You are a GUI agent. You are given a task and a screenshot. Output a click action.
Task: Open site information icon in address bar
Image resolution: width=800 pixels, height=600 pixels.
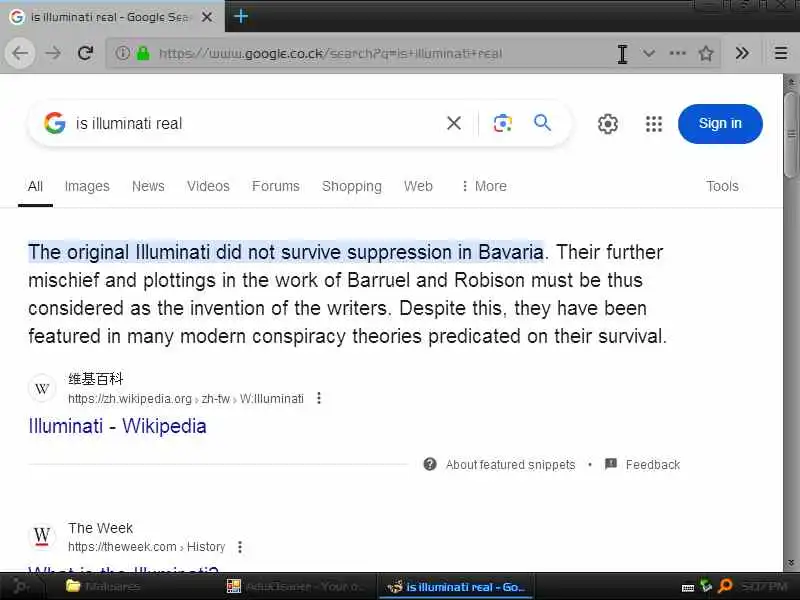point(122,53)
